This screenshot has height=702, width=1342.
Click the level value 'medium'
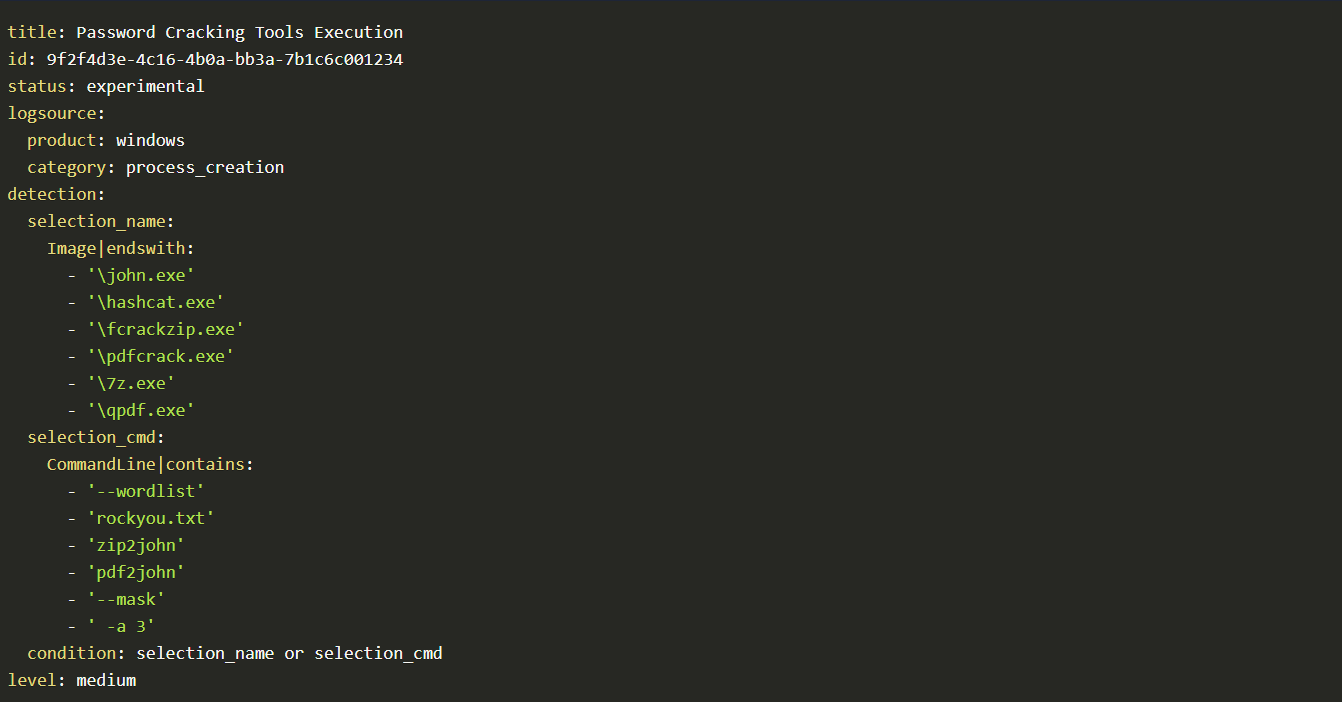[106, 680]
